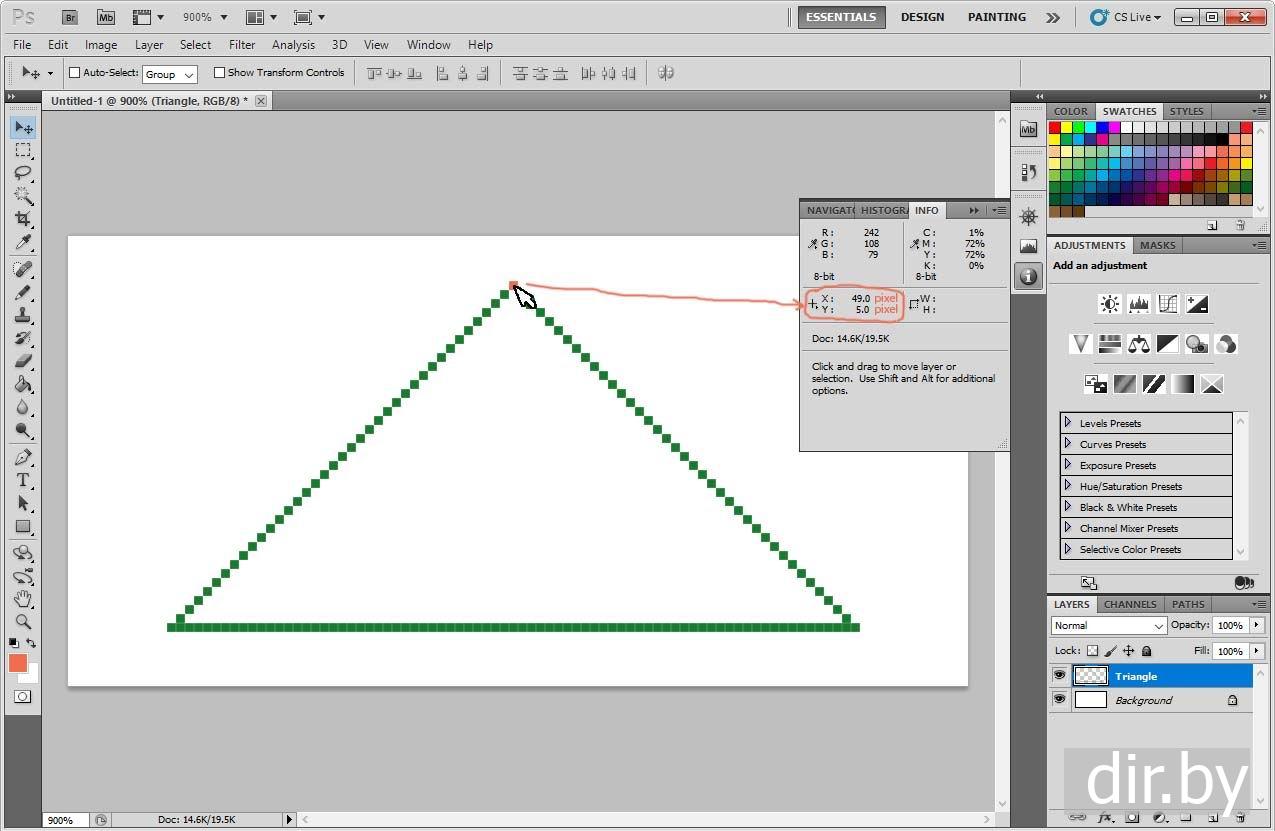Pick the Eyedropper tool
Viewport: 1275px width, 831px height.
click(x=23, y=243)
